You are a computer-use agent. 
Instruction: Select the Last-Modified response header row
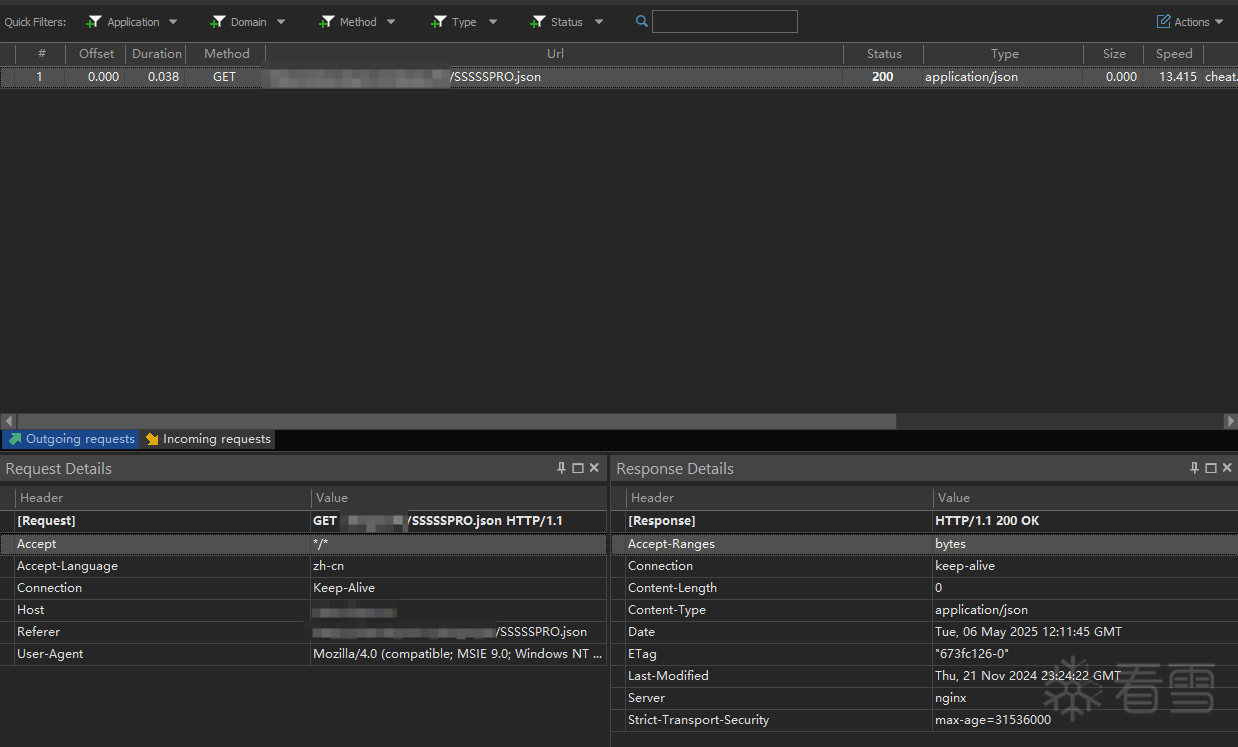coord(925,676)
